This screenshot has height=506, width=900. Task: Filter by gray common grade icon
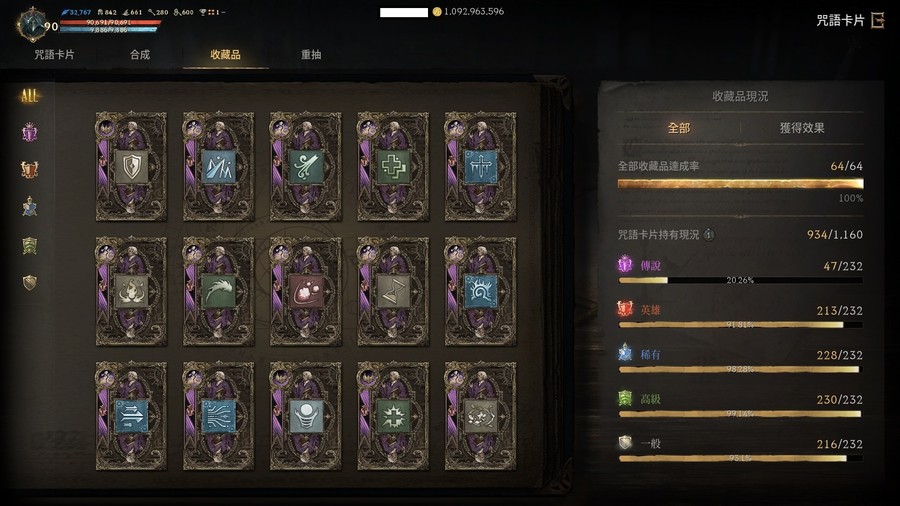(29, 282)
